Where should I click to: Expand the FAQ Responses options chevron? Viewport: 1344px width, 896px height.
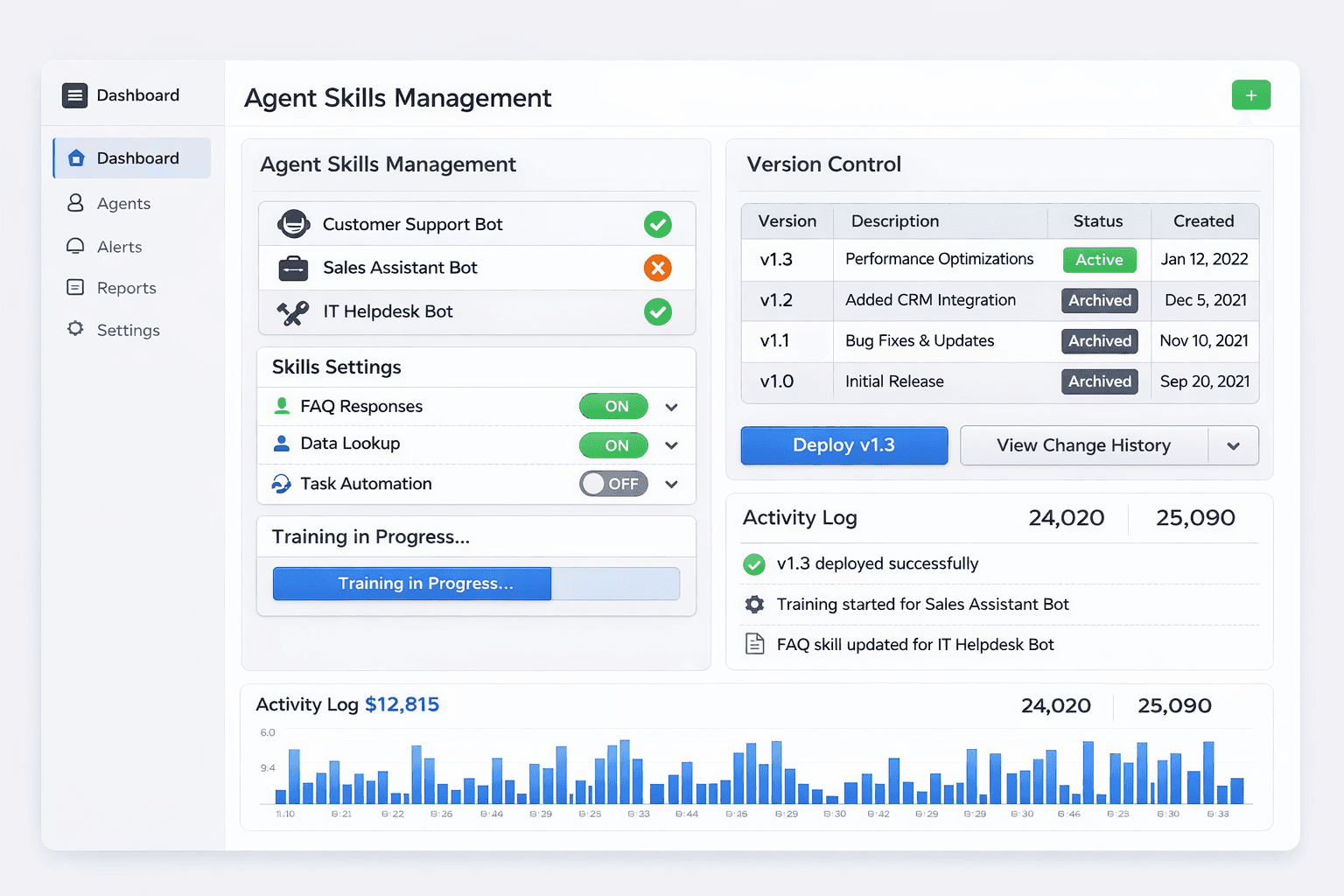671,406
